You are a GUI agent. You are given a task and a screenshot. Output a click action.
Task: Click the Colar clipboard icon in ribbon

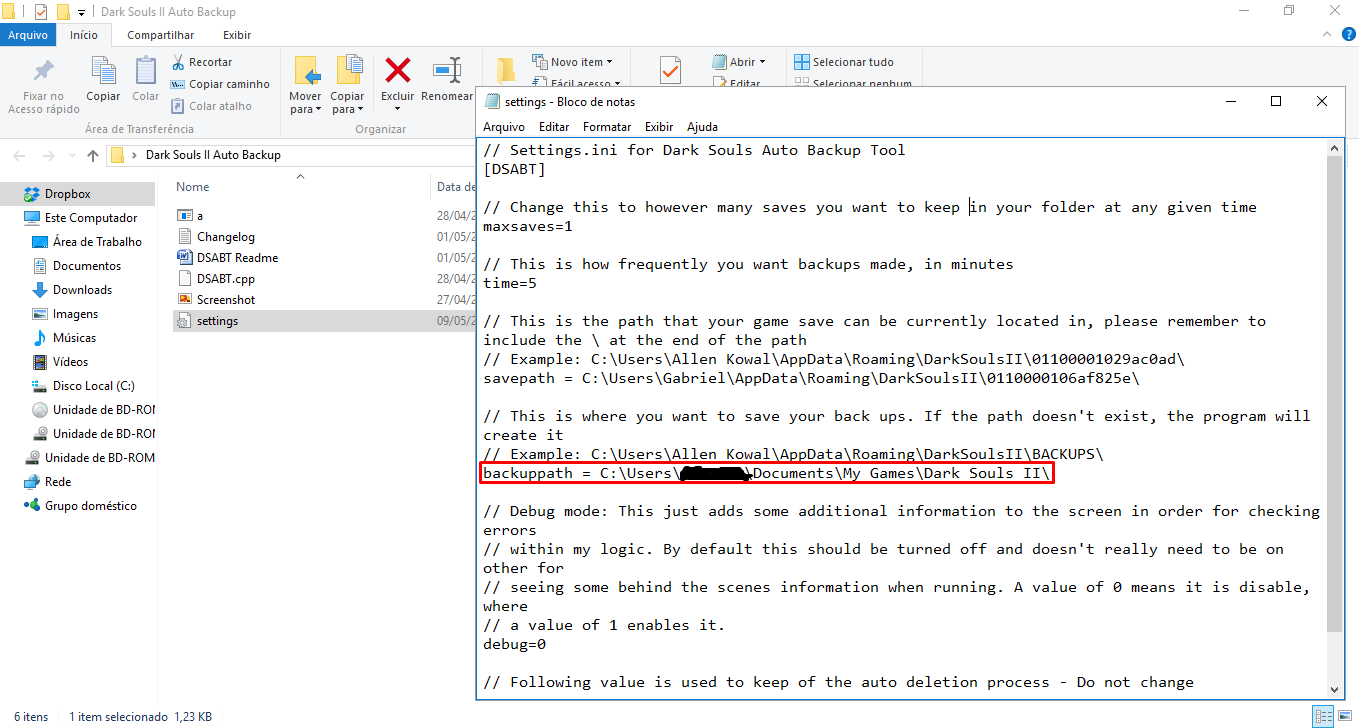click(x=146, y=71)
